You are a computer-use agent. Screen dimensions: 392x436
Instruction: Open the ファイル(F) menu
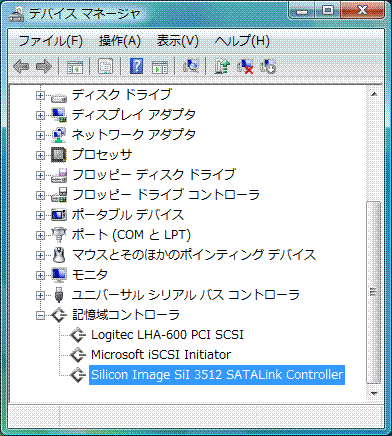coord(50,41)
